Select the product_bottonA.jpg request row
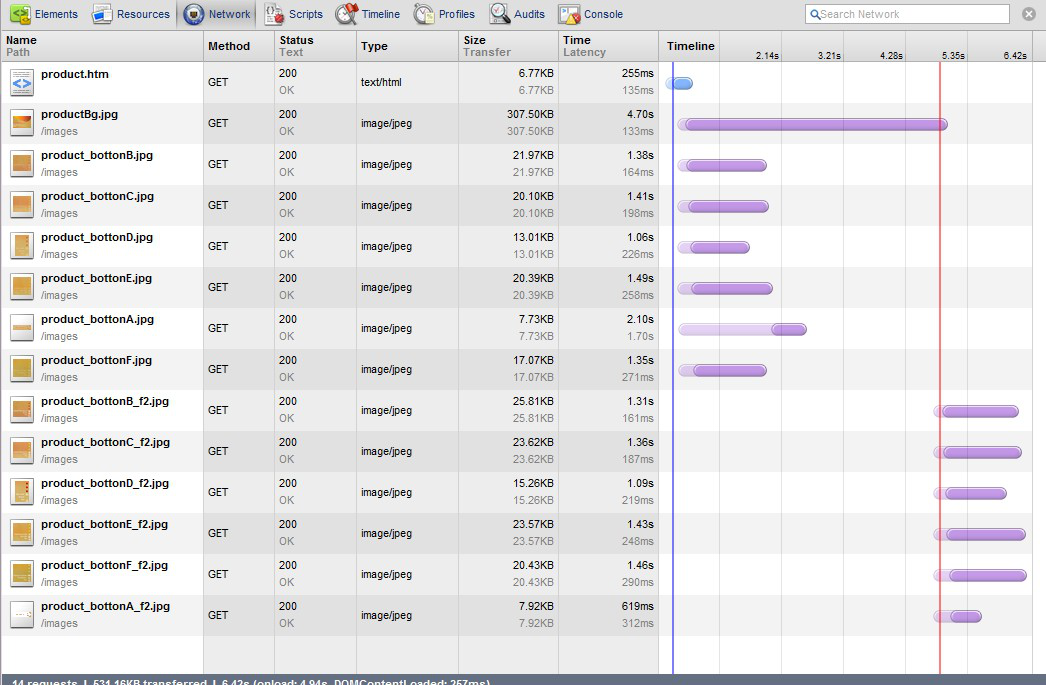1046x685 pixels. 97,320
